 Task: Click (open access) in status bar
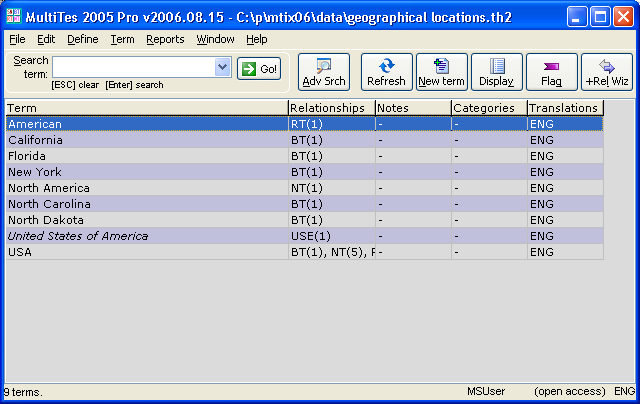coord(570,391)
